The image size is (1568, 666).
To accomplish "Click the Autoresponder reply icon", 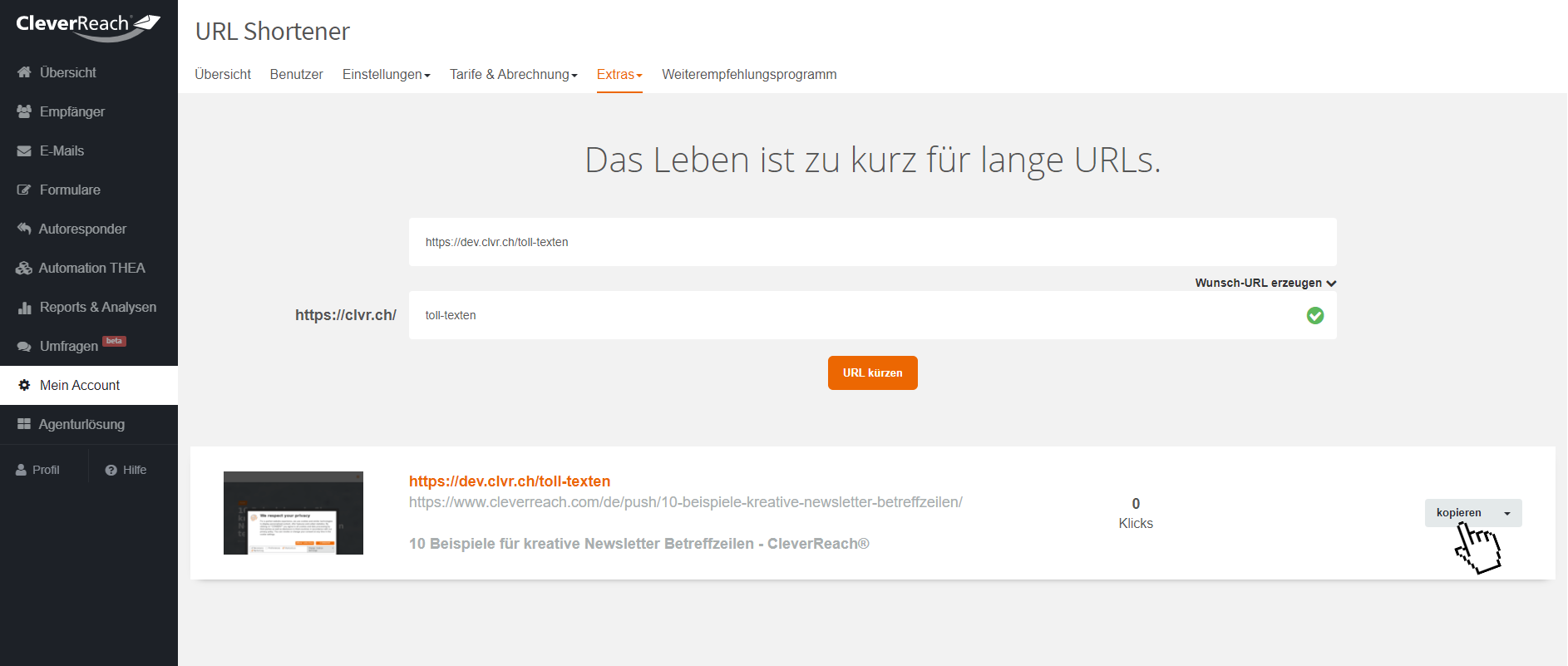I will 24,229.
